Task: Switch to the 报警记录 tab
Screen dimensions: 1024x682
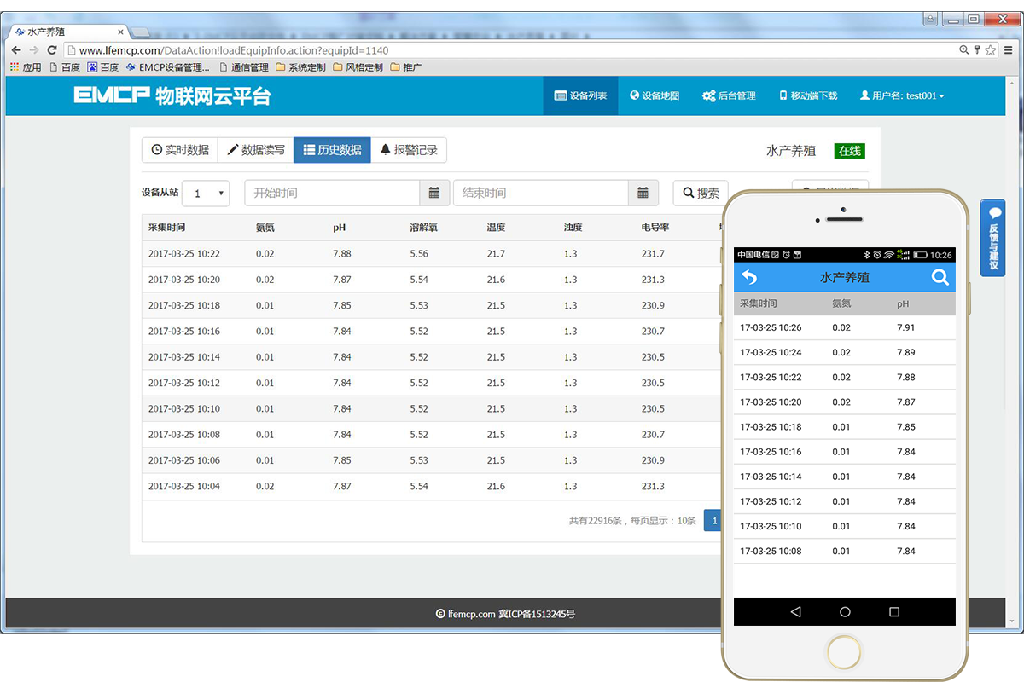Action: pyautogui.click(x=409, y=150)
